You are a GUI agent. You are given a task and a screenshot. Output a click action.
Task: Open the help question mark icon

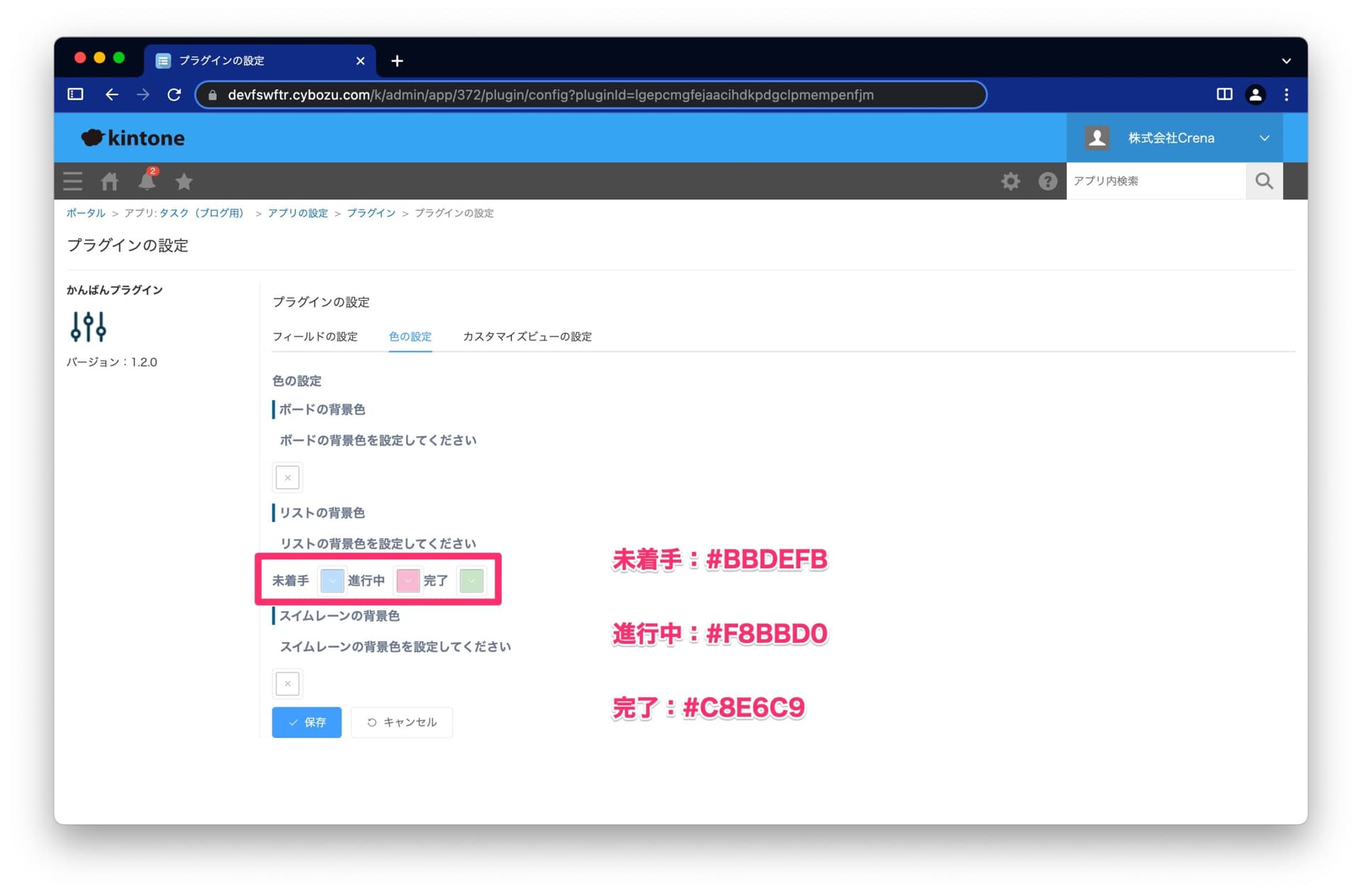pyautogui.click(x=1048, y=181)
